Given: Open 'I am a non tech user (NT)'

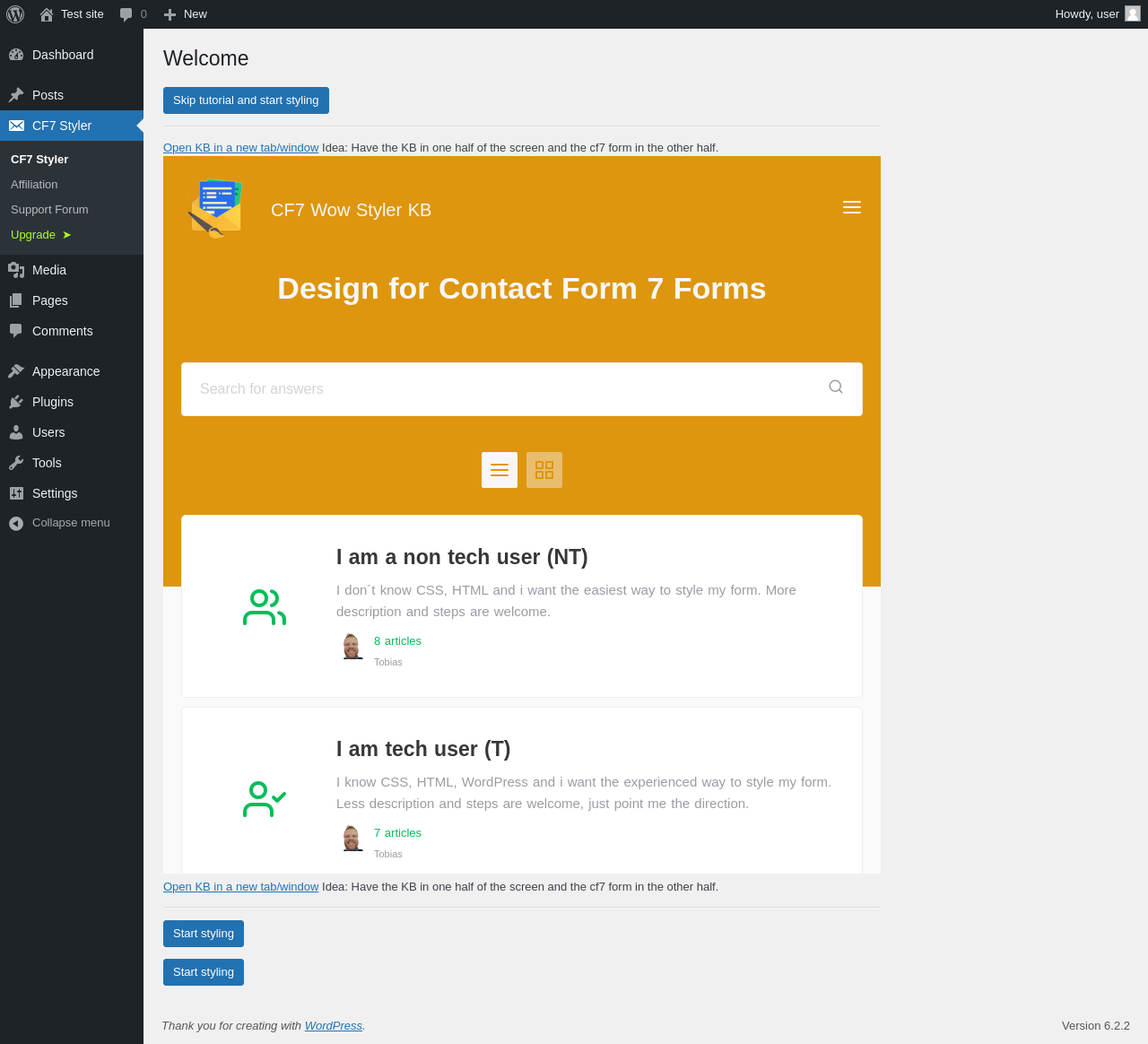Looking at the screenshot, I should click(x=462, y=557).
